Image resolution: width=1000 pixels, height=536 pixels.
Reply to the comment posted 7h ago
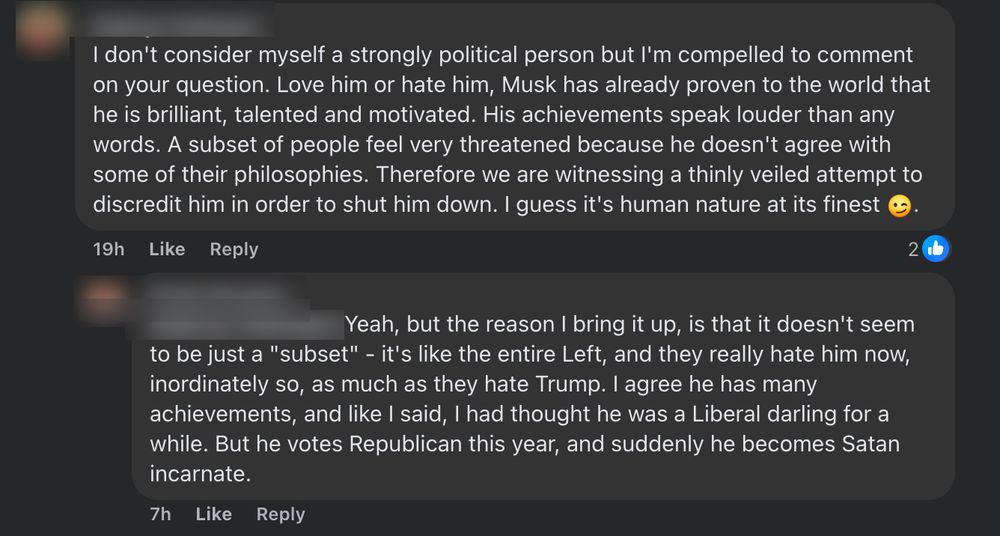click(280, 514)
